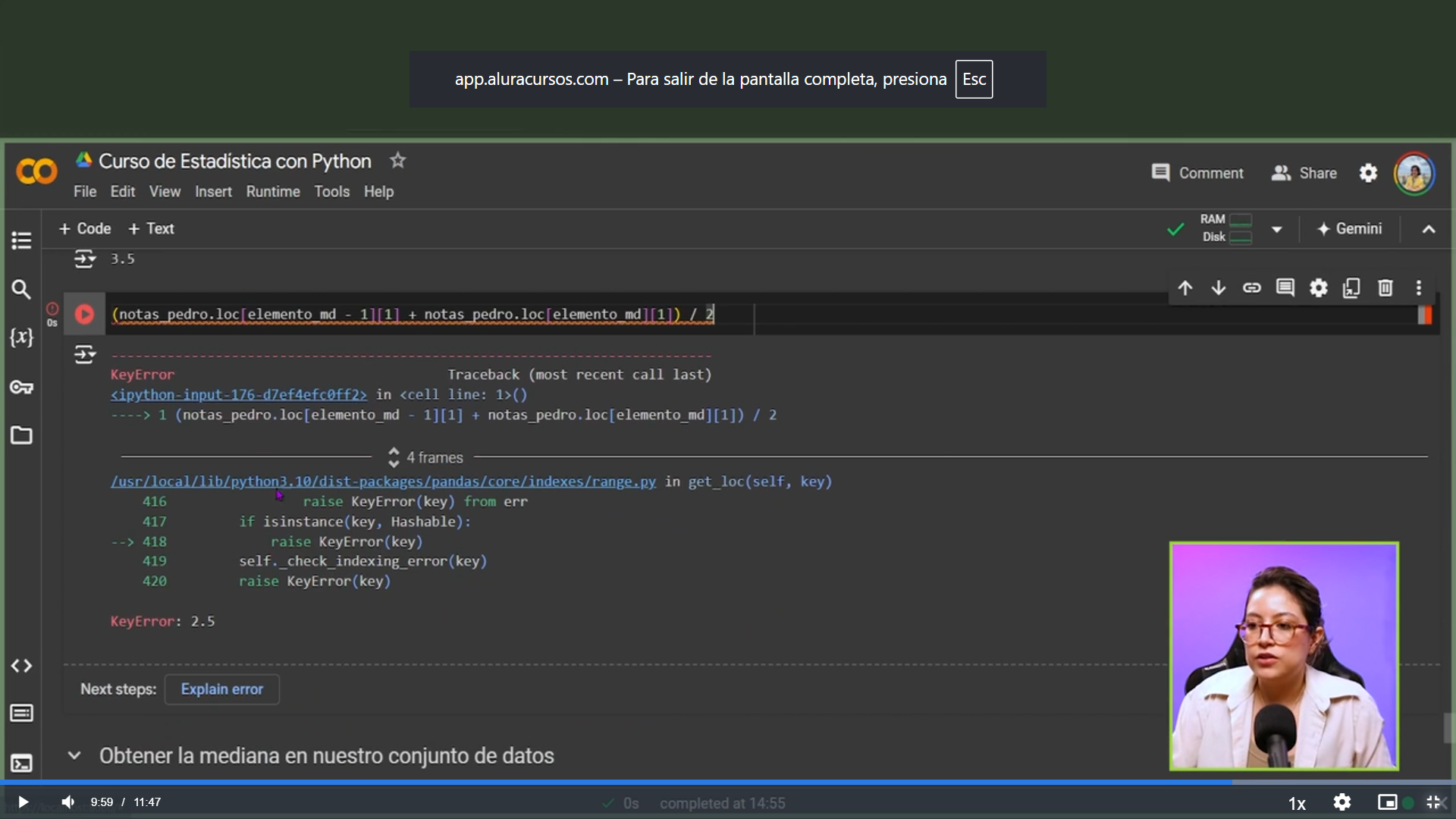The image size is (1456, 819).
Task: Open Variables {x} sidebar panel
Action: (x=21, y=337)
